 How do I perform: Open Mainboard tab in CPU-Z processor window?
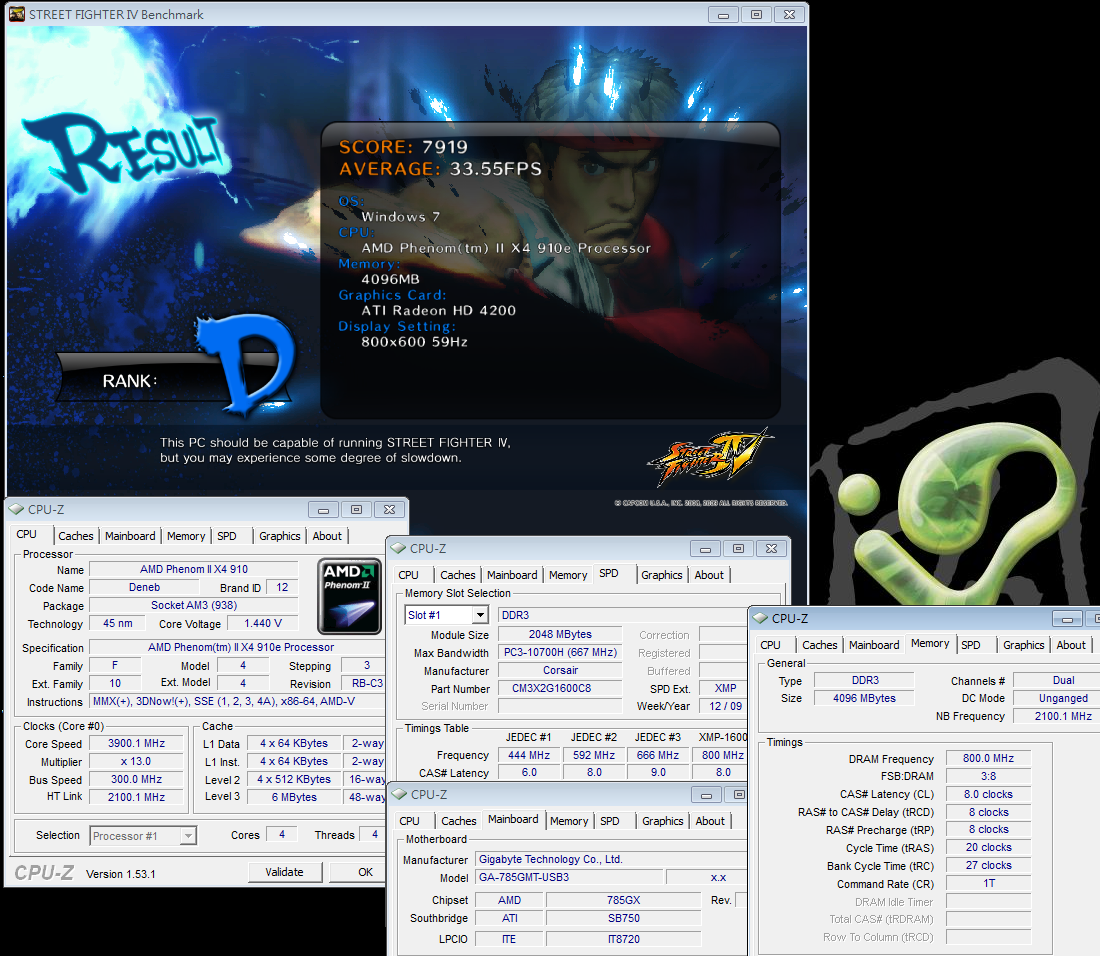pyautogui.click(x=130, y=536)
